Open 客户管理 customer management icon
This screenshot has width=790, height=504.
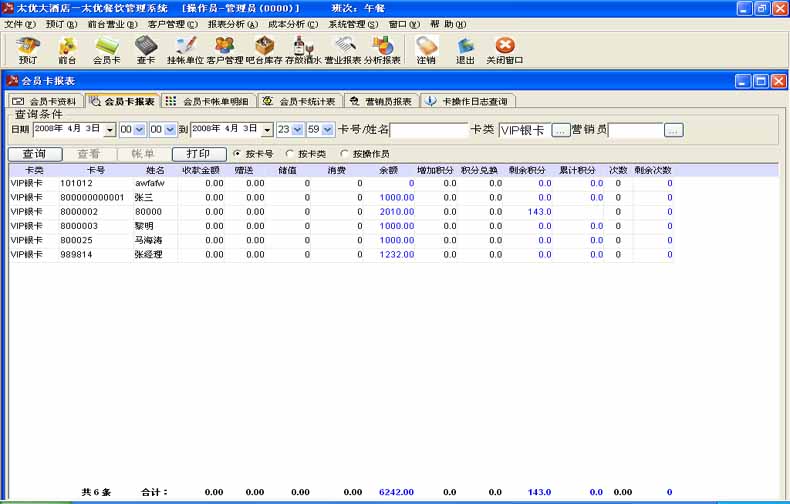click(x=225, y=48)
